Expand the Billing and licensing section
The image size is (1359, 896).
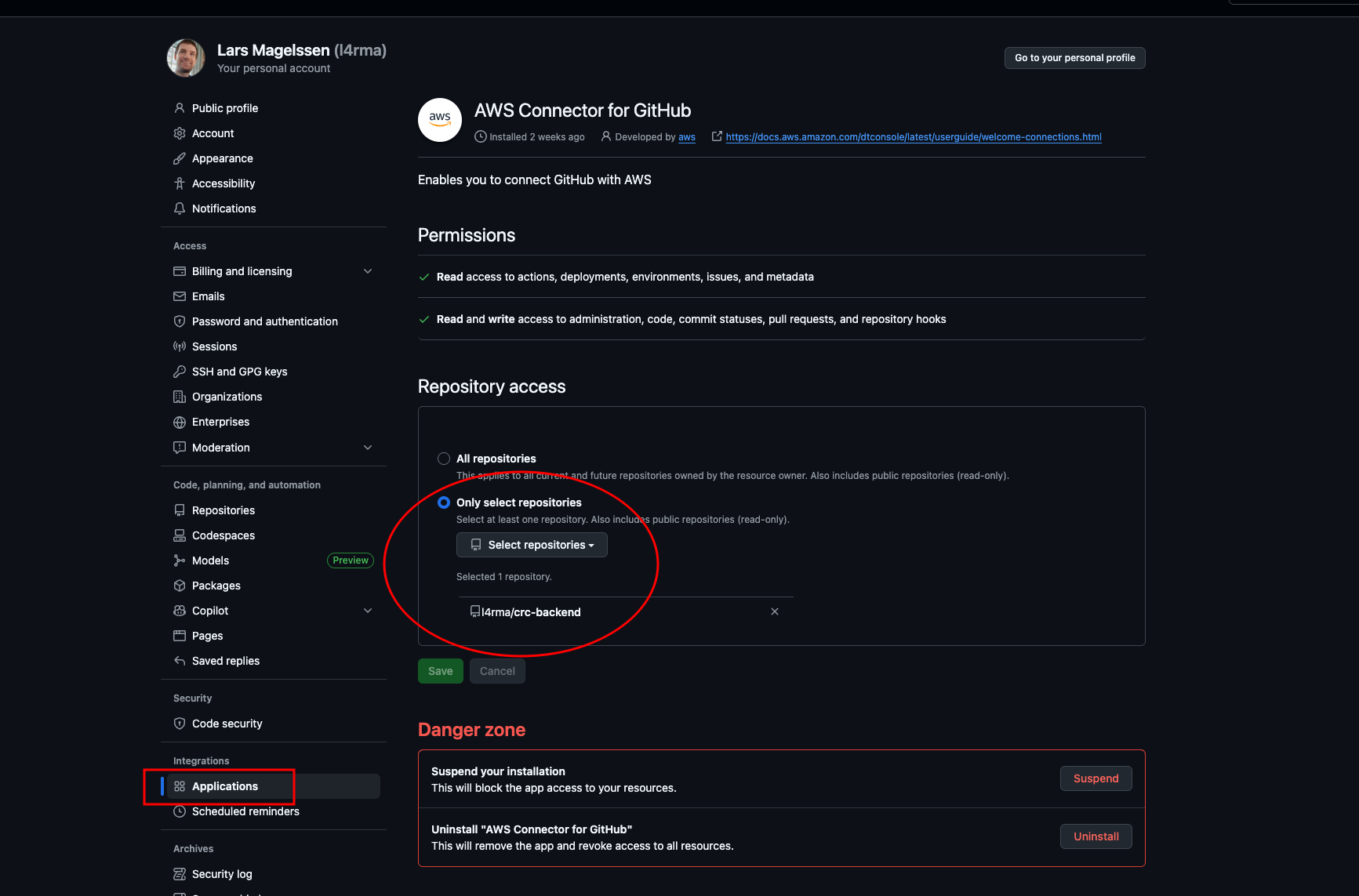pos(368,270)
